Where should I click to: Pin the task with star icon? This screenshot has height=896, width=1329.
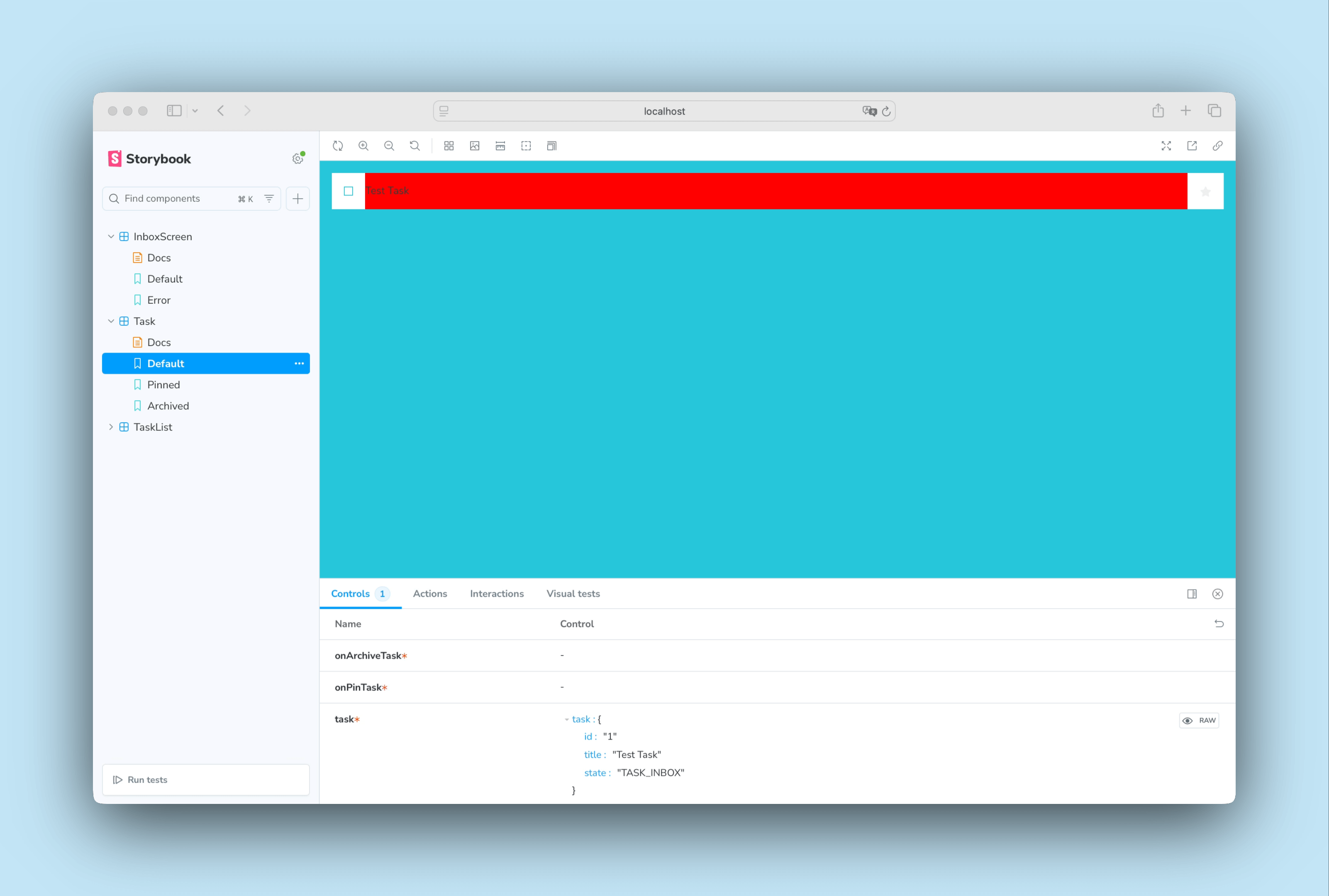pyautogui.click(x=1205, y=191)
